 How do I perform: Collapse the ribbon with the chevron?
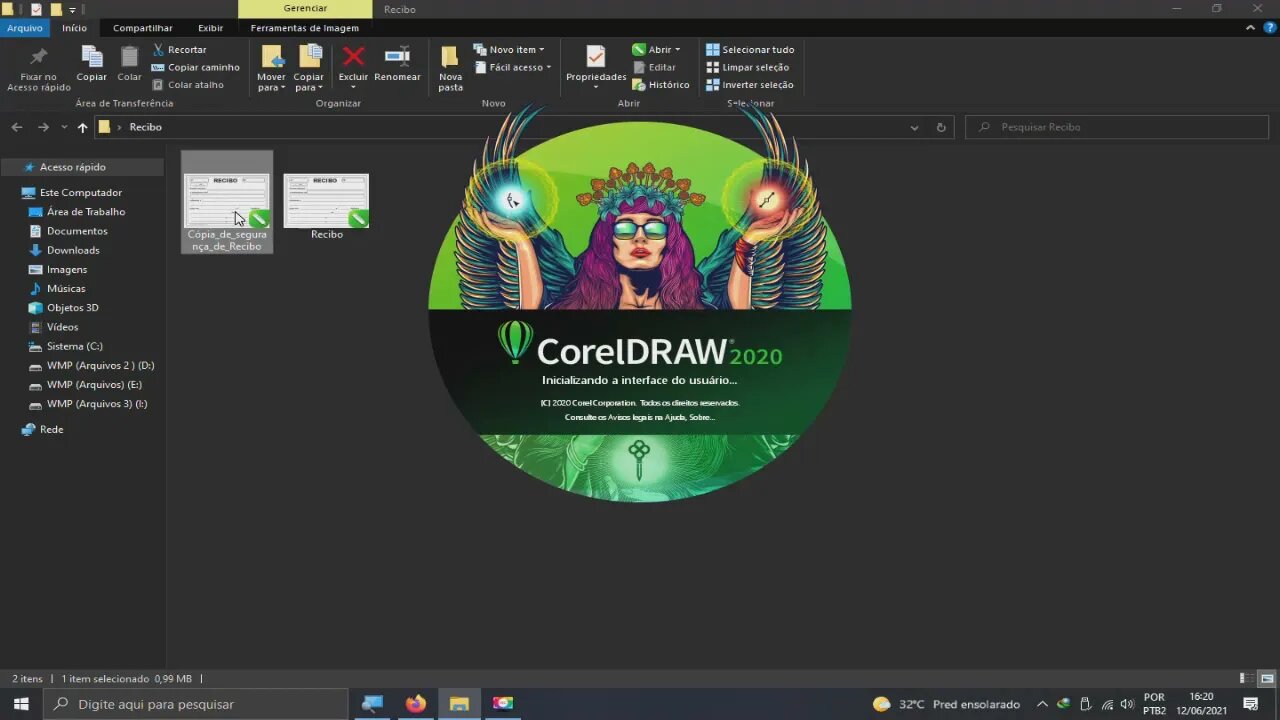(x=1251, y=28)
